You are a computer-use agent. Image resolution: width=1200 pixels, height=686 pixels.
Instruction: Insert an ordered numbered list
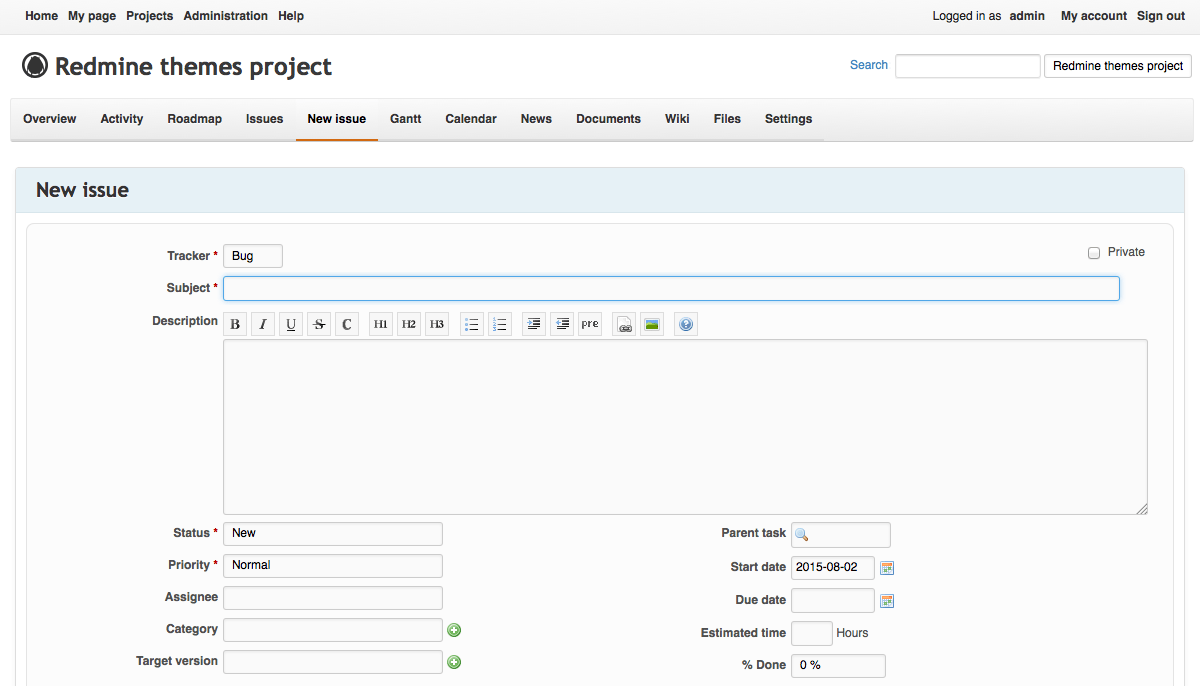click(x=500, y=324)
